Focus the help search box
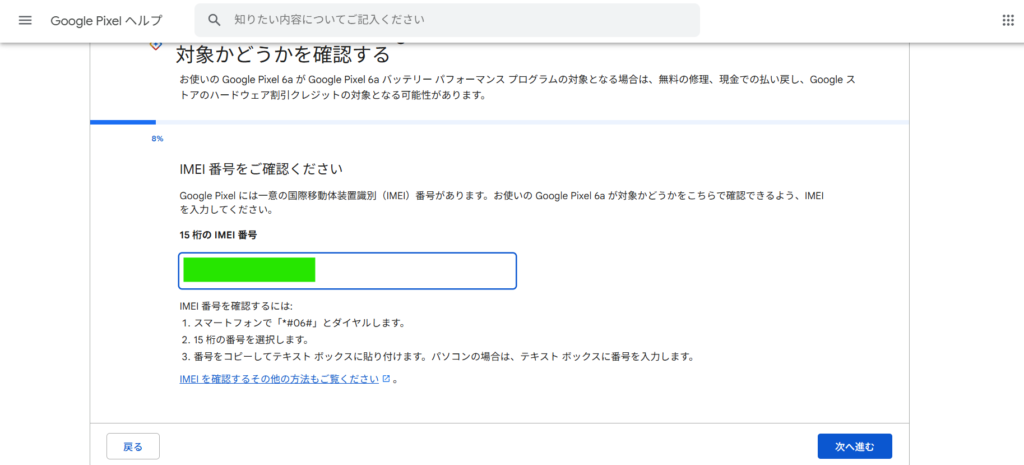This screenshot has height=465, width=1024. [x=447, y=20]
